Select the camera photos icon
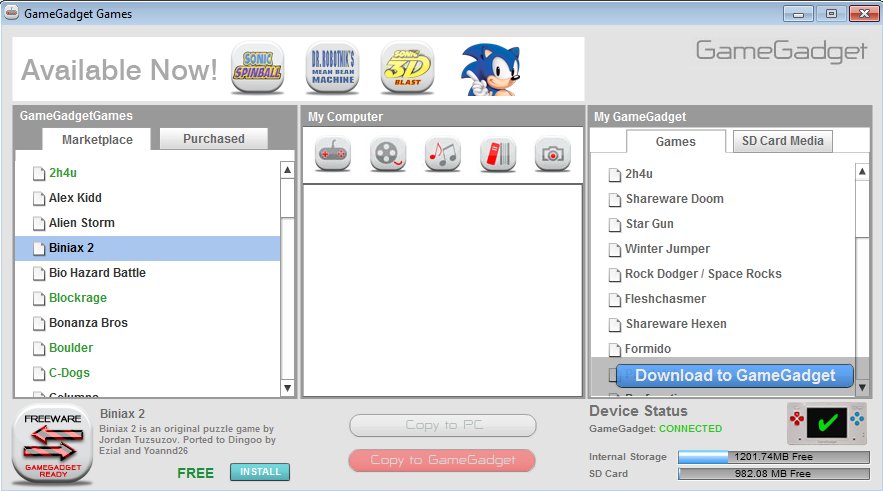 pyautogui.click(x=552, y=153)
